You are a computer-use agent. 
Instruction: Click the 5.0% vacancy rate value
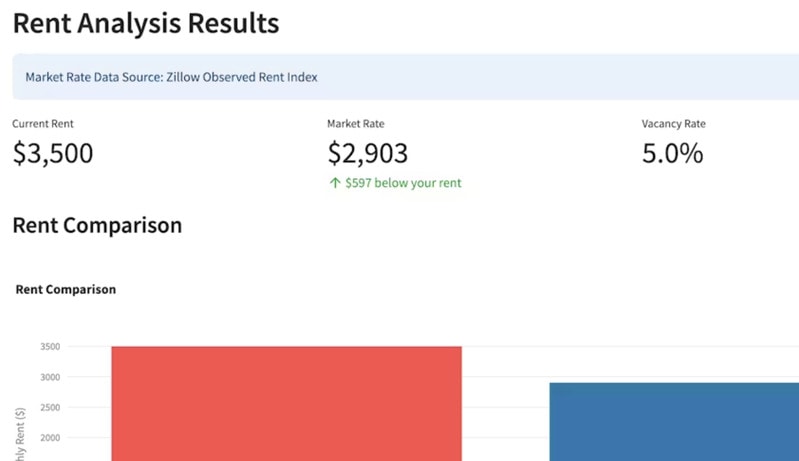(x=672, y=154)
